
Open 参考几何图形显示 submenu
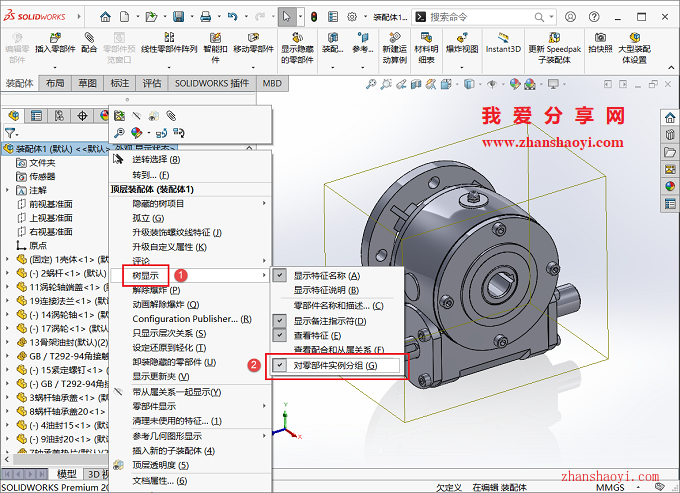[190, 436]
